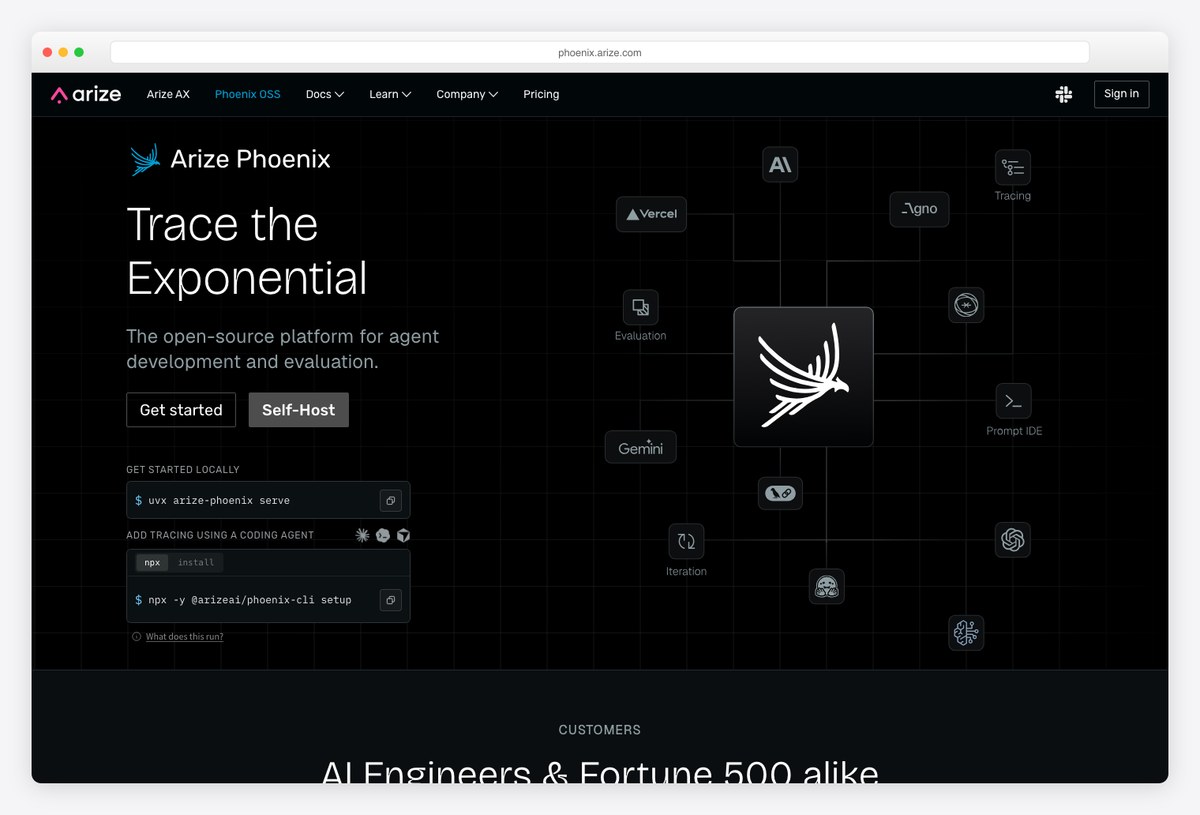The height and width of the screenshot is (815, 1200).
Task: Click the Hugging Face emoji icon
Action: 826,587
